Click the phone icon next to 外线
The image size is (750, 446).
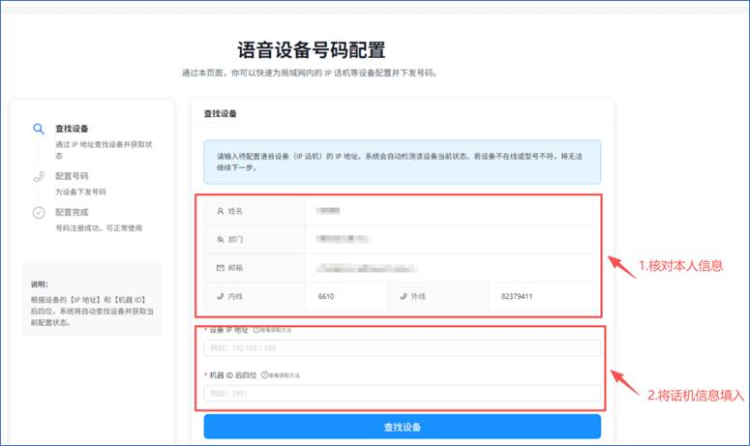[x=403, y=297]
